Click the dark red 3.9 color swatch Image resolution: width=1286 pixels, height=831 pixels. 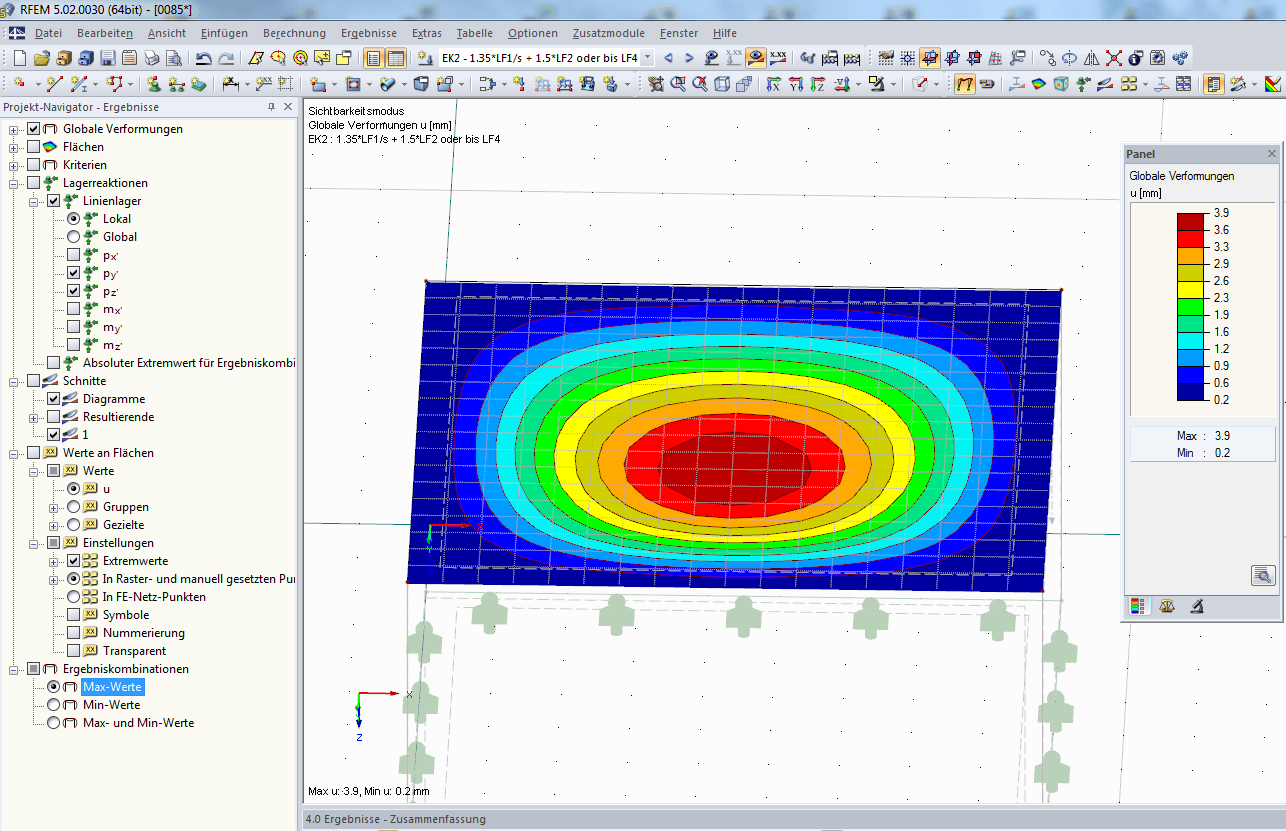pyautogui.click(x=1191, y=221)
